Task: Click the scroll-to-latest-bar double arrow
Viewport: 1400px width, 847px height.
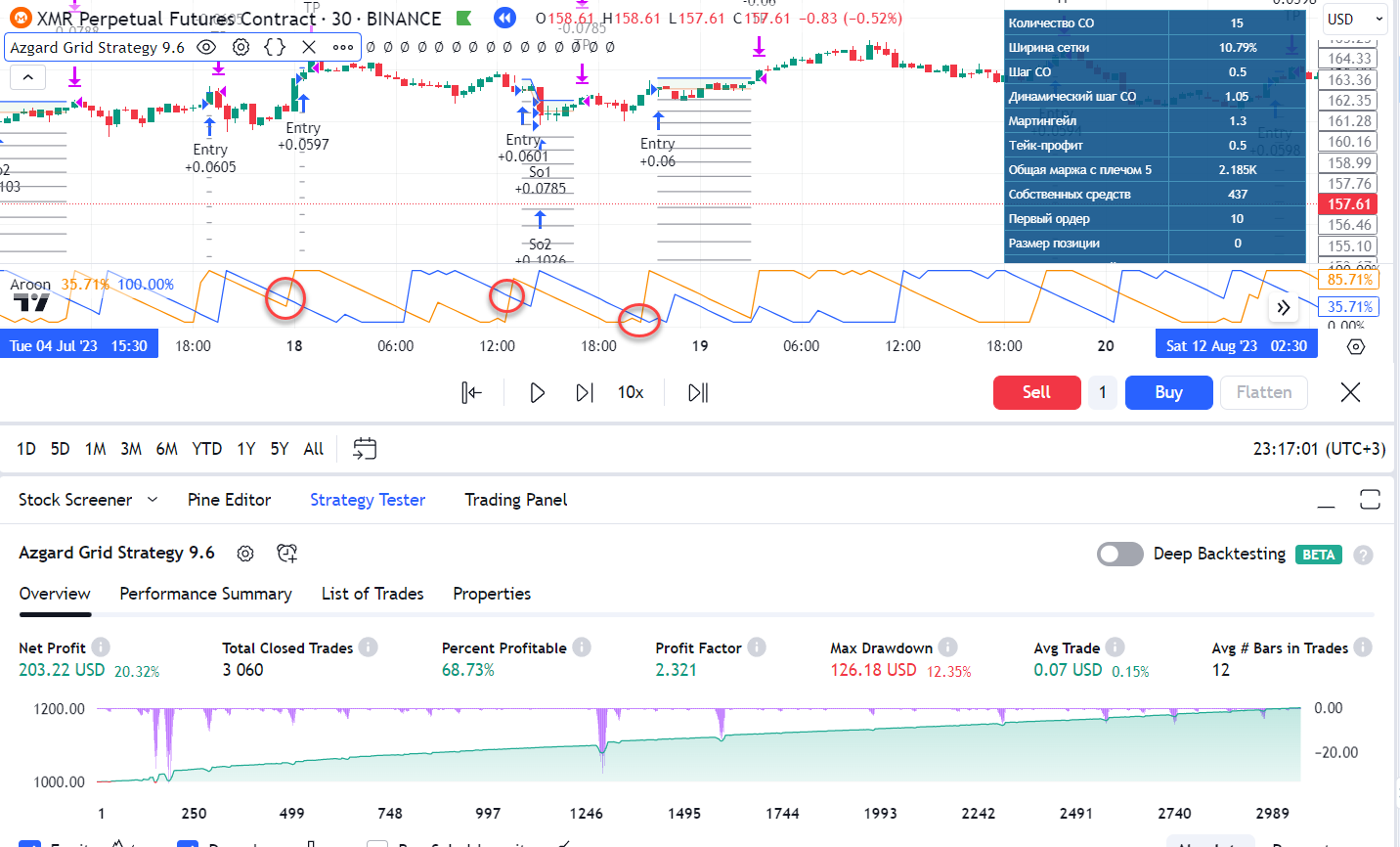Action: [x=1284, y=308]
